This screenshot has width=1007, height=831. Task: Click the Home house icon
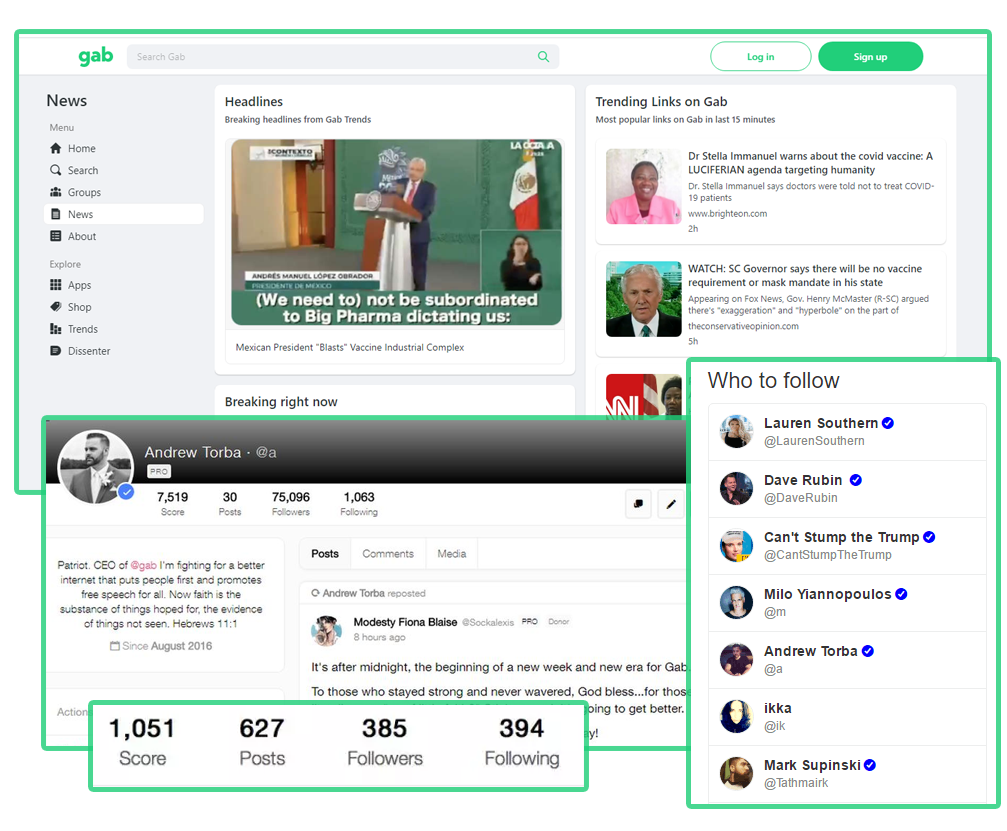point(56,148)
